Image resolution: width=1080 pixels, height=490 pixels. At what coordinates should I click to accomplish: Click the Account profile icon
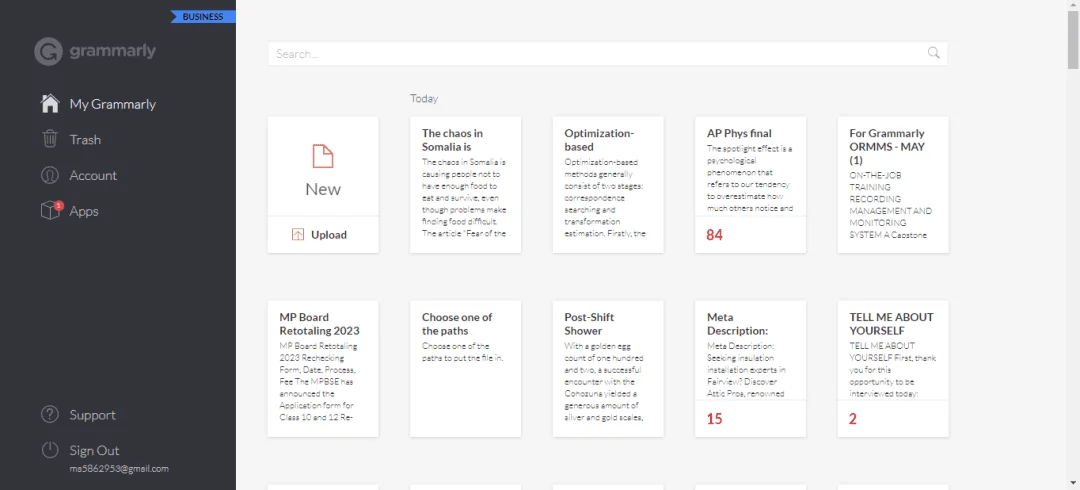pos(50,175)
